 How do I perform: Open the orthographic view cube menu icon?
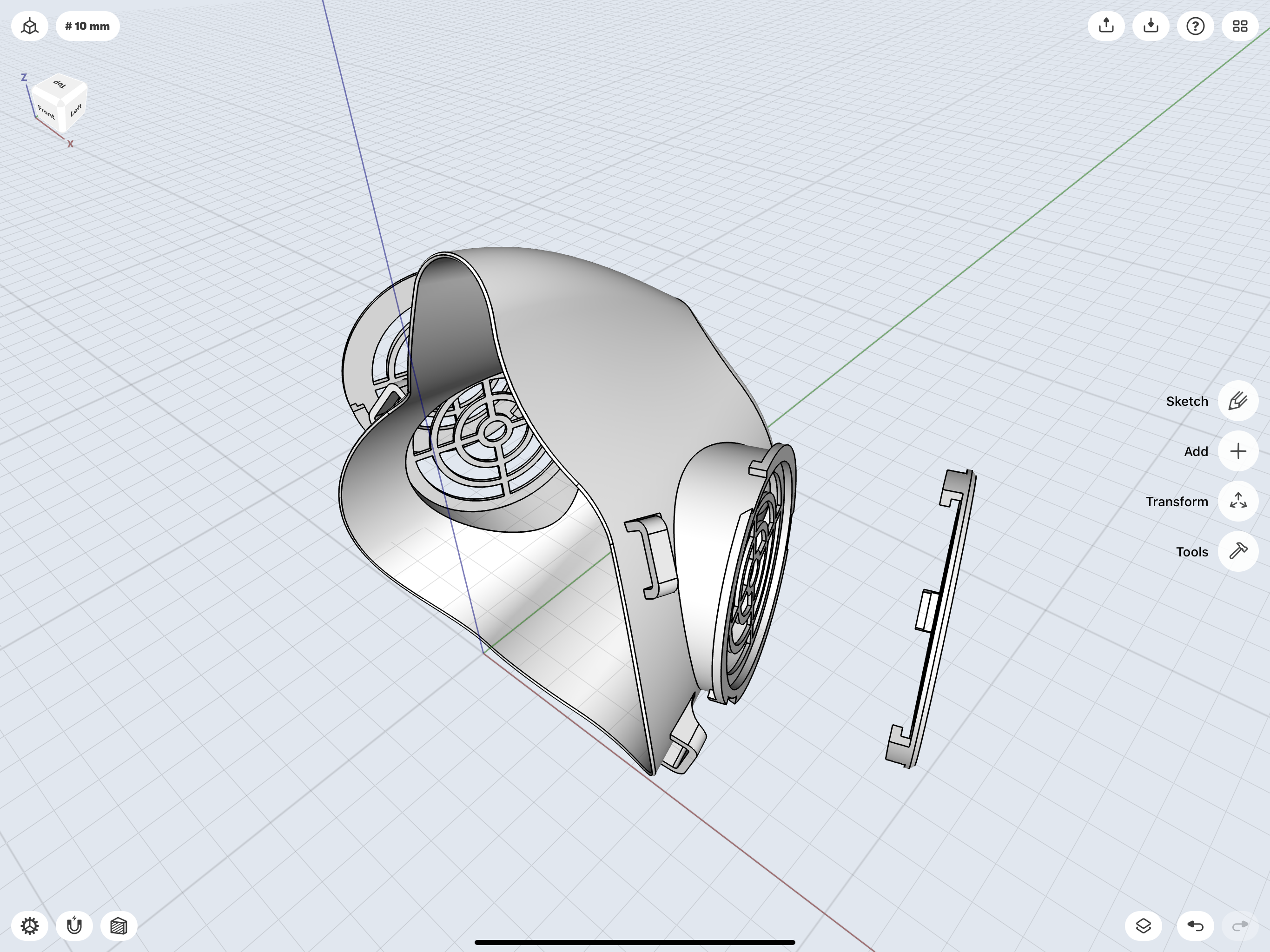tap(29, 26)
